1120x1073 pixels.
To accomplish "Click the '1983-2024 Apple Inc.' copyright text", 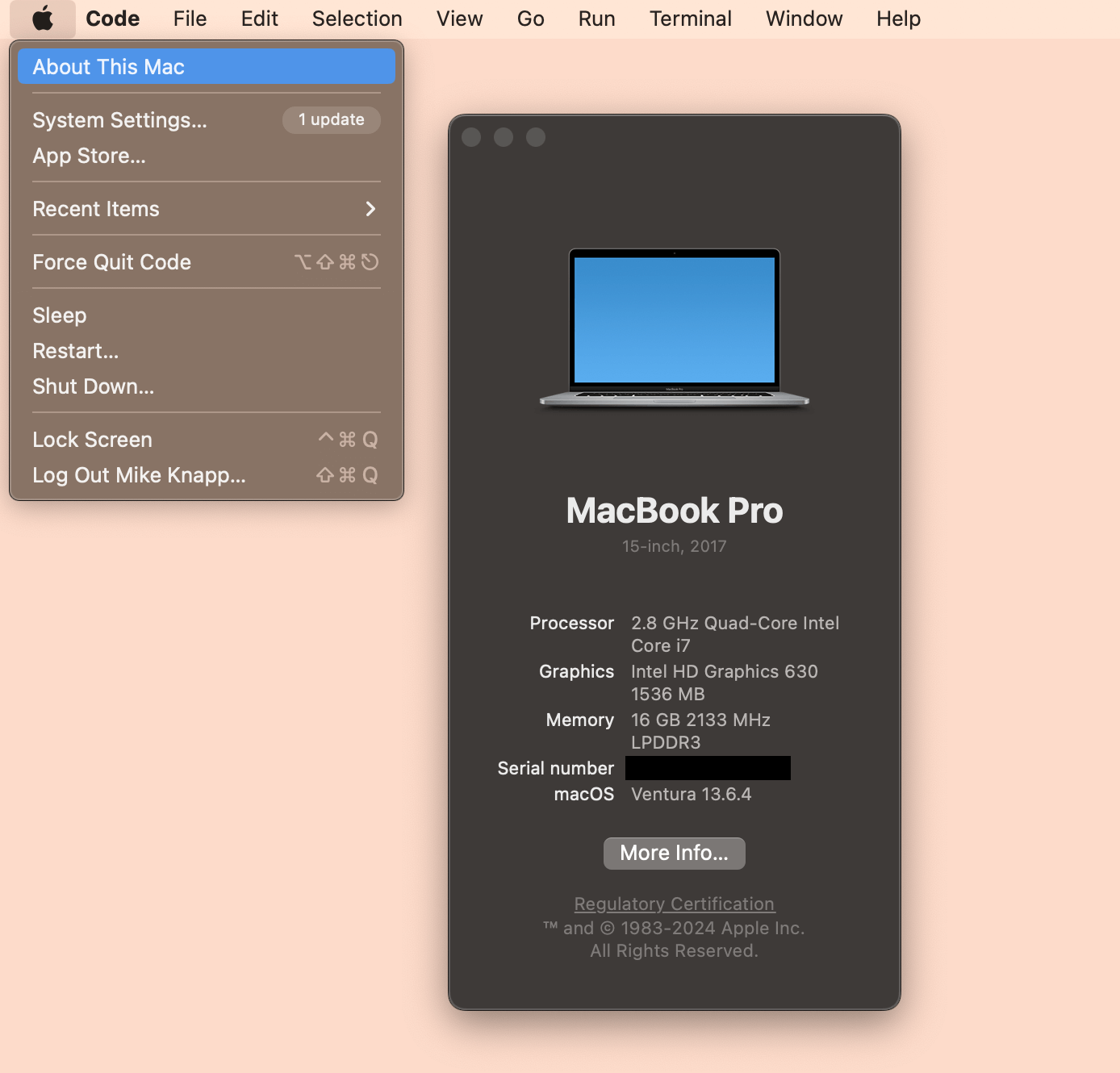I will 713,929.
